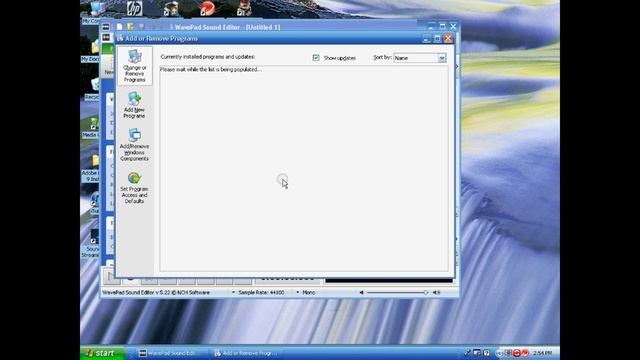
Task: Click 'Currently installed programs and updates' label
Action: [207, 57]
